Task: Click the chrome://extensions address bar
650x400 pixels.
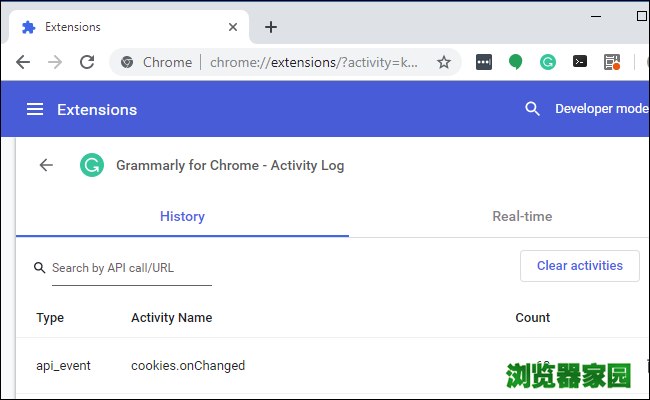Action: tap(310, 62)
